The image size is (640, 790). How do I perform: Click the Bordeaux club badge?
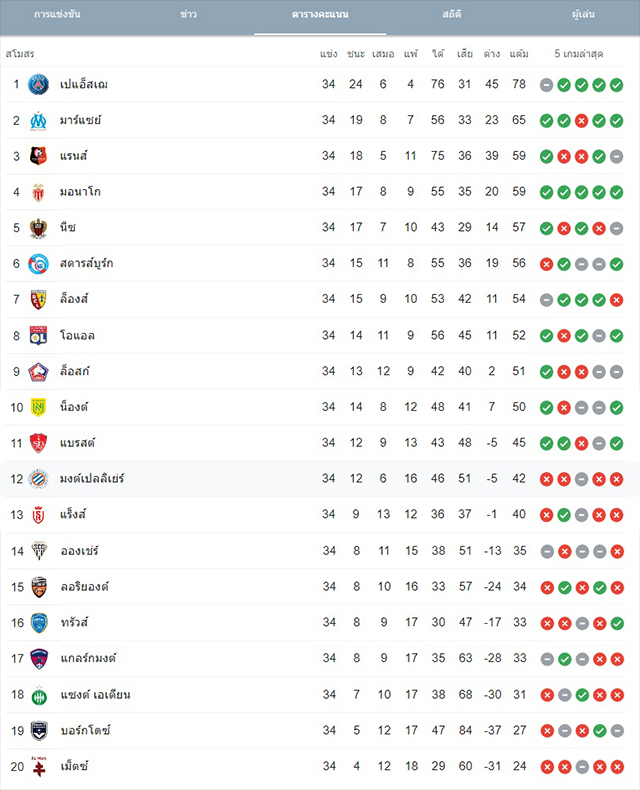(39, 731)
